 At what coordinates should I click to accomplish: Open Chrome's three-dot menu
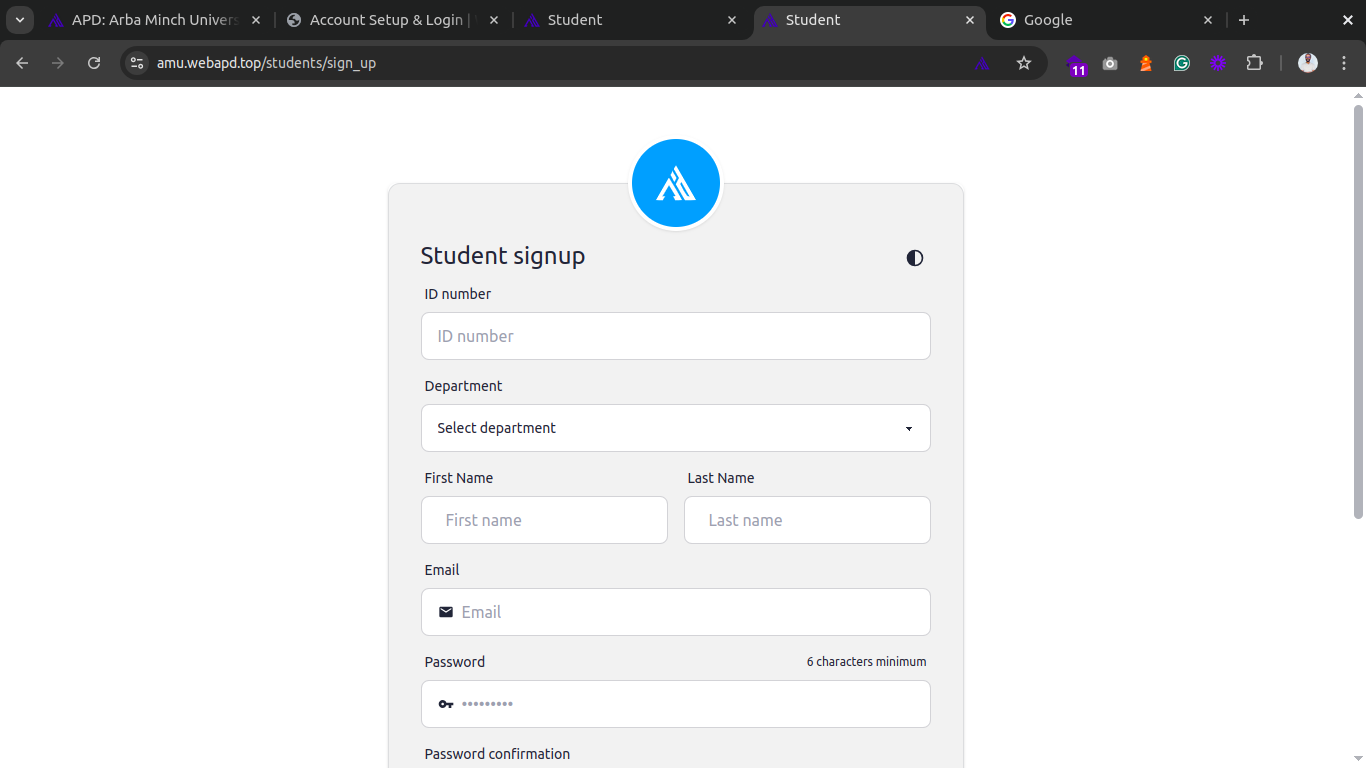(x=1346, y=63)
